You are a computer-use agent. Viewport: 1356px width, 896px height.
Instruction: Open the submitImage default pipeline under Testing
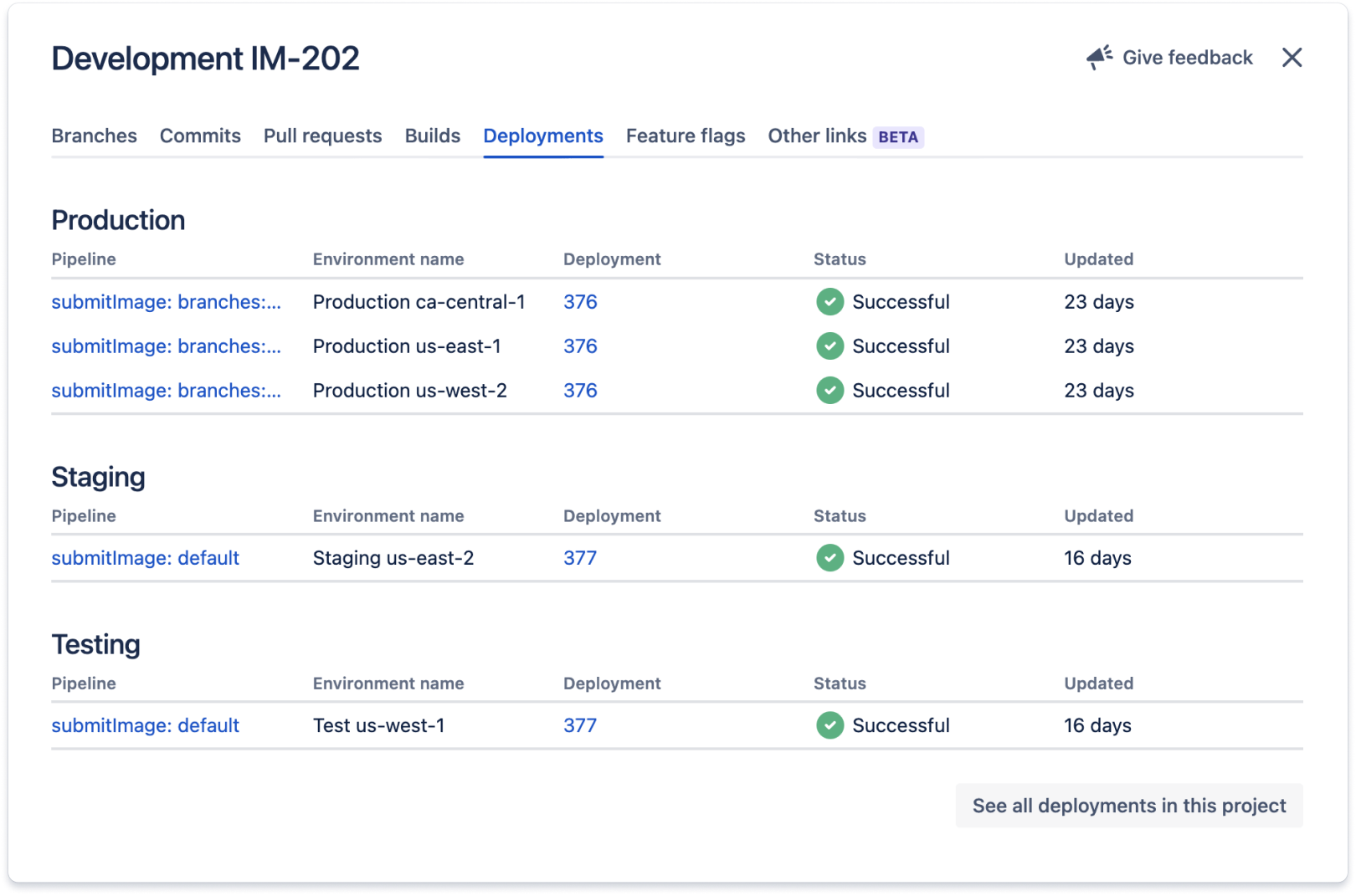point(145,725)
